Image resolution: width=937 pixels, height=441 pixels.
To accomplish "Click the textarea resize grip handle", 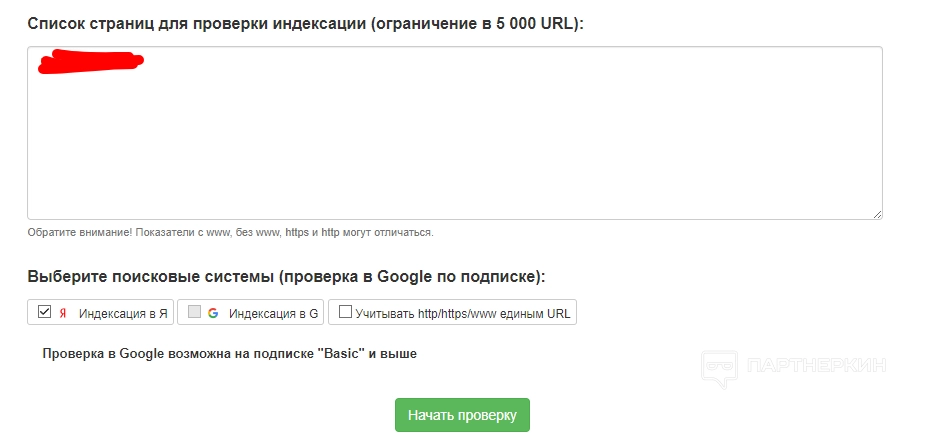I will tap(877, 214).
